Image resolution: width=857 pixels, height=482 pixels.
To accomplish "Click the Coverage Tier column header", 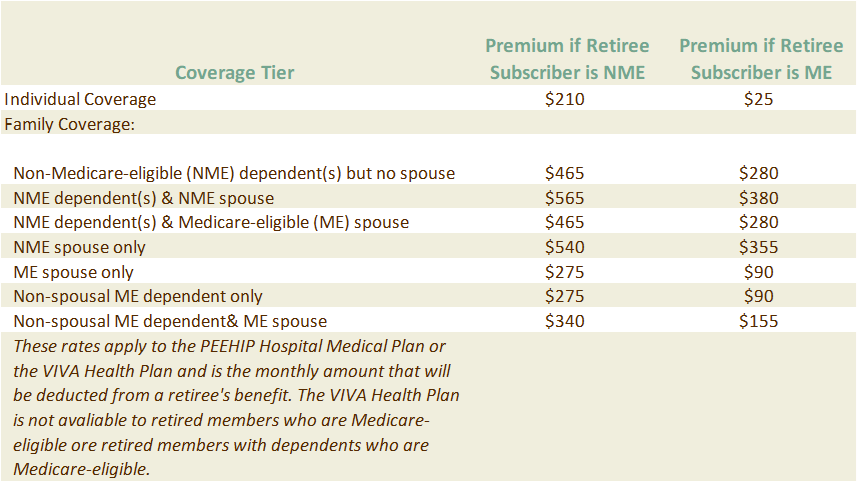I will [x=234, y=73].
